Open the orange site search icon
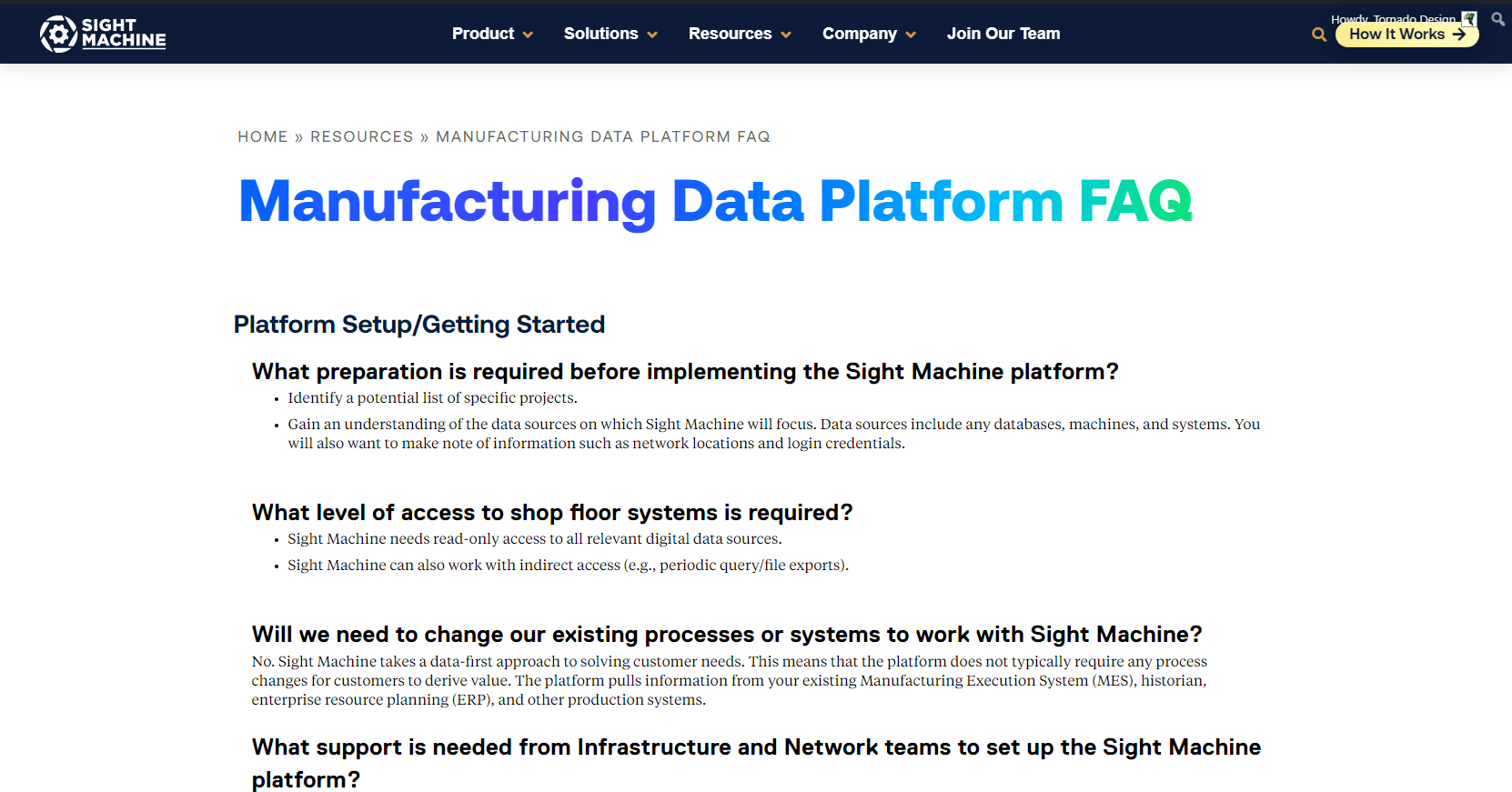This screenshot has height=792, width=1512. pyautogui.click(x=1318, y=35)
